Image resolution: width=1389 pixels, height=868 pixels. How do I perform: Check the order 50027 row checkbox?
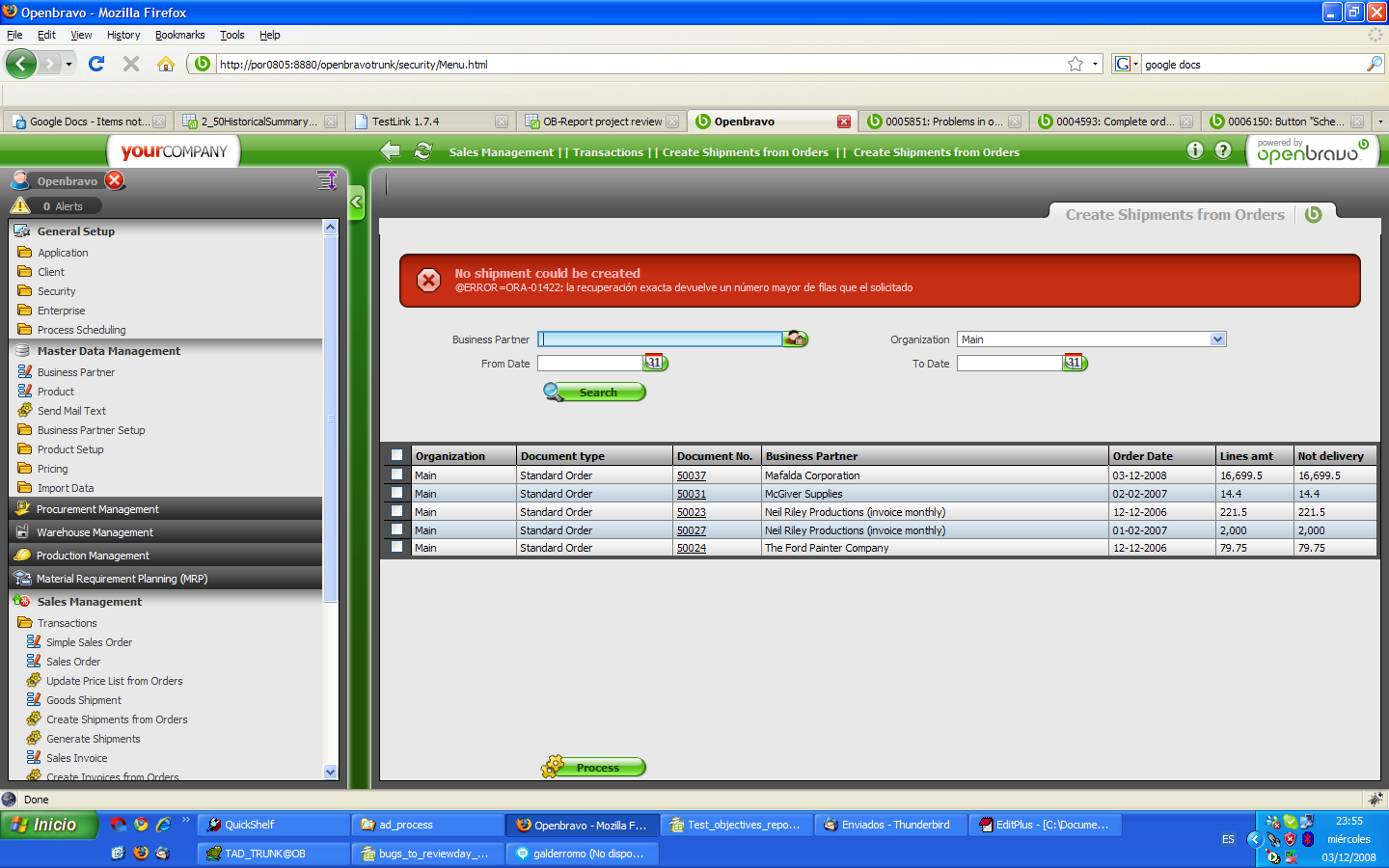tap(396, 529)
